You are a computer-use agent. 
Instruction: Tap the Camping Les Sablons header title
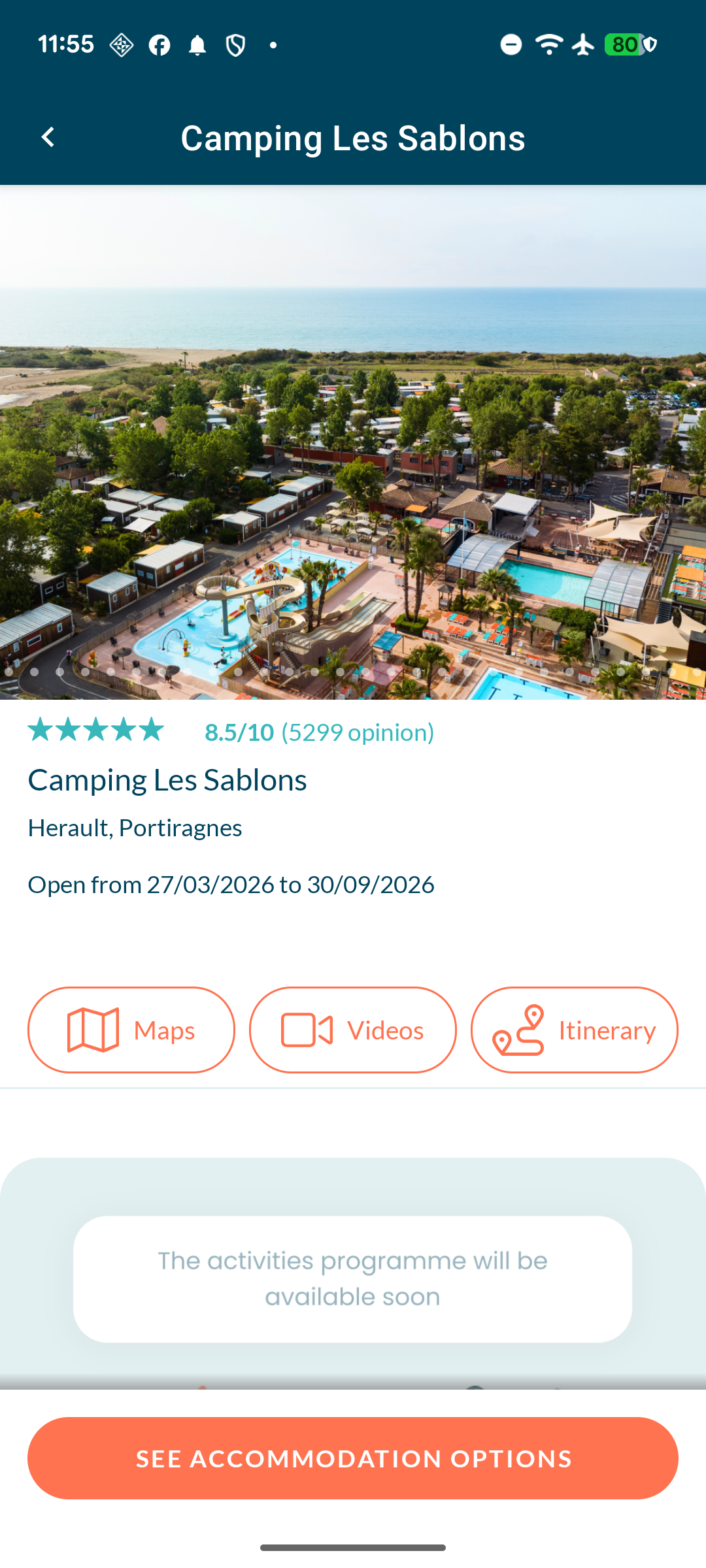click(353, 138)
